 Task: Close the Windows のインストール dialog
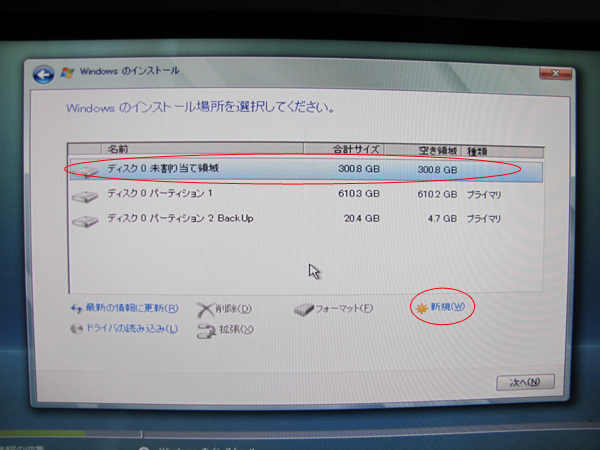555,73
